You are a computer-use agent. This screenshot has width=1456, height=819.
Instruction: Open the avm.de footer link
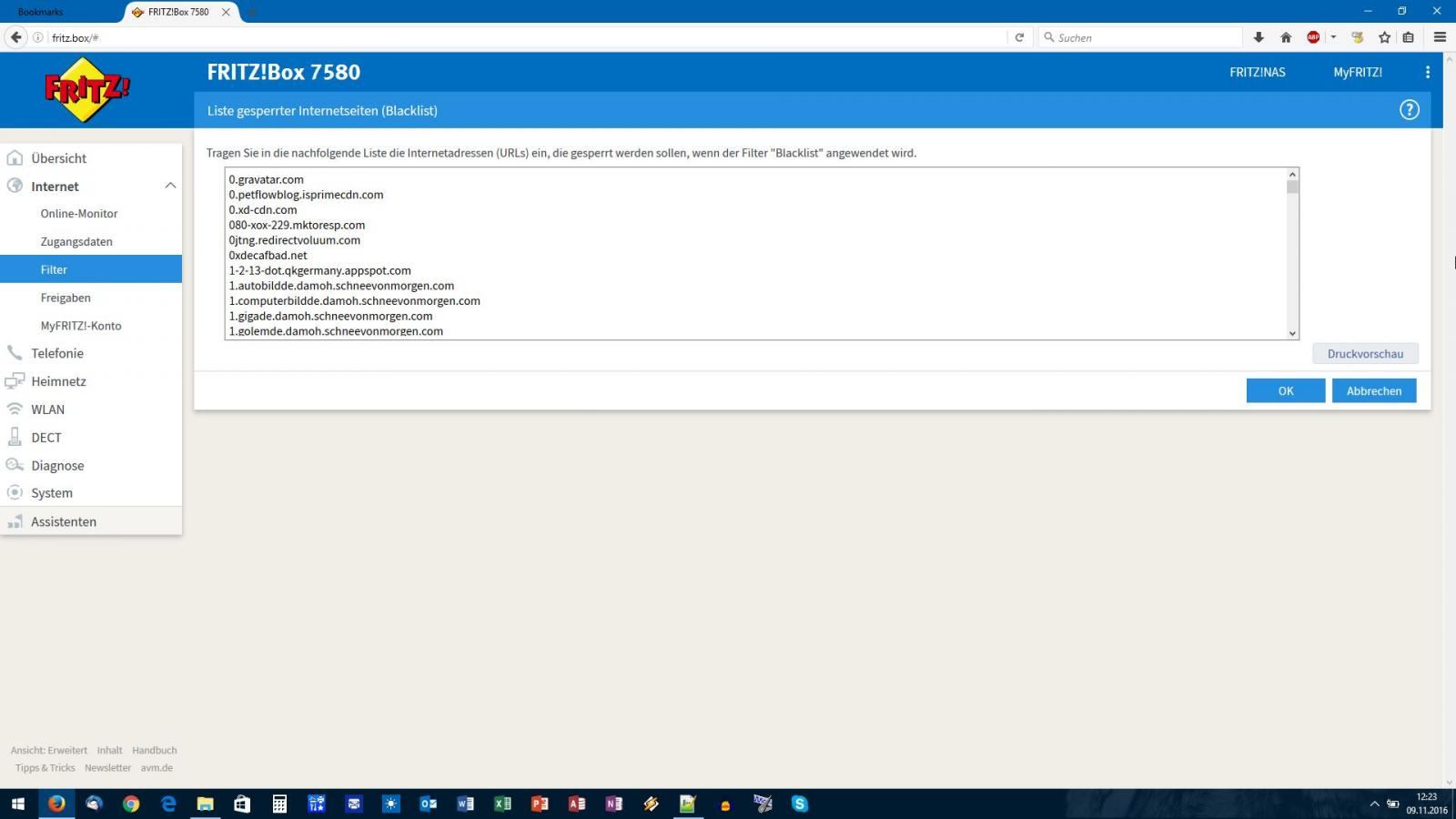click(x=157, y=768)
